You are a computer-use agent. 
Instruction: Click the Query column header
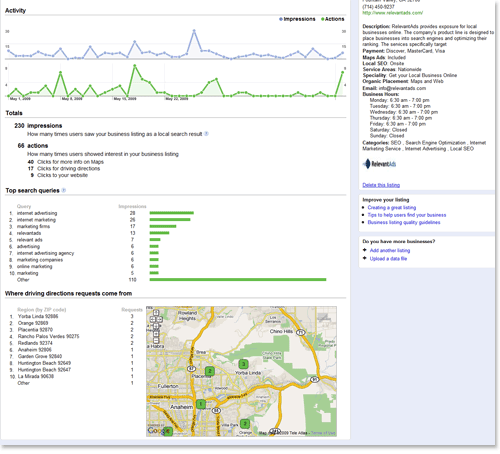click(x=24, y=206)
